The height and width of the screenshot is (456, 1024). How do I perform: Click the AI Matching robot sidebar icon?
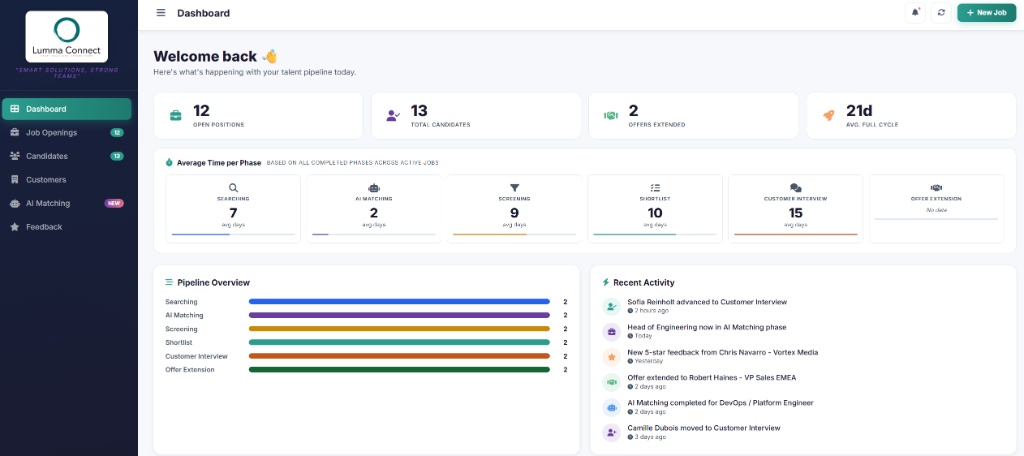(x=14, y=203)
